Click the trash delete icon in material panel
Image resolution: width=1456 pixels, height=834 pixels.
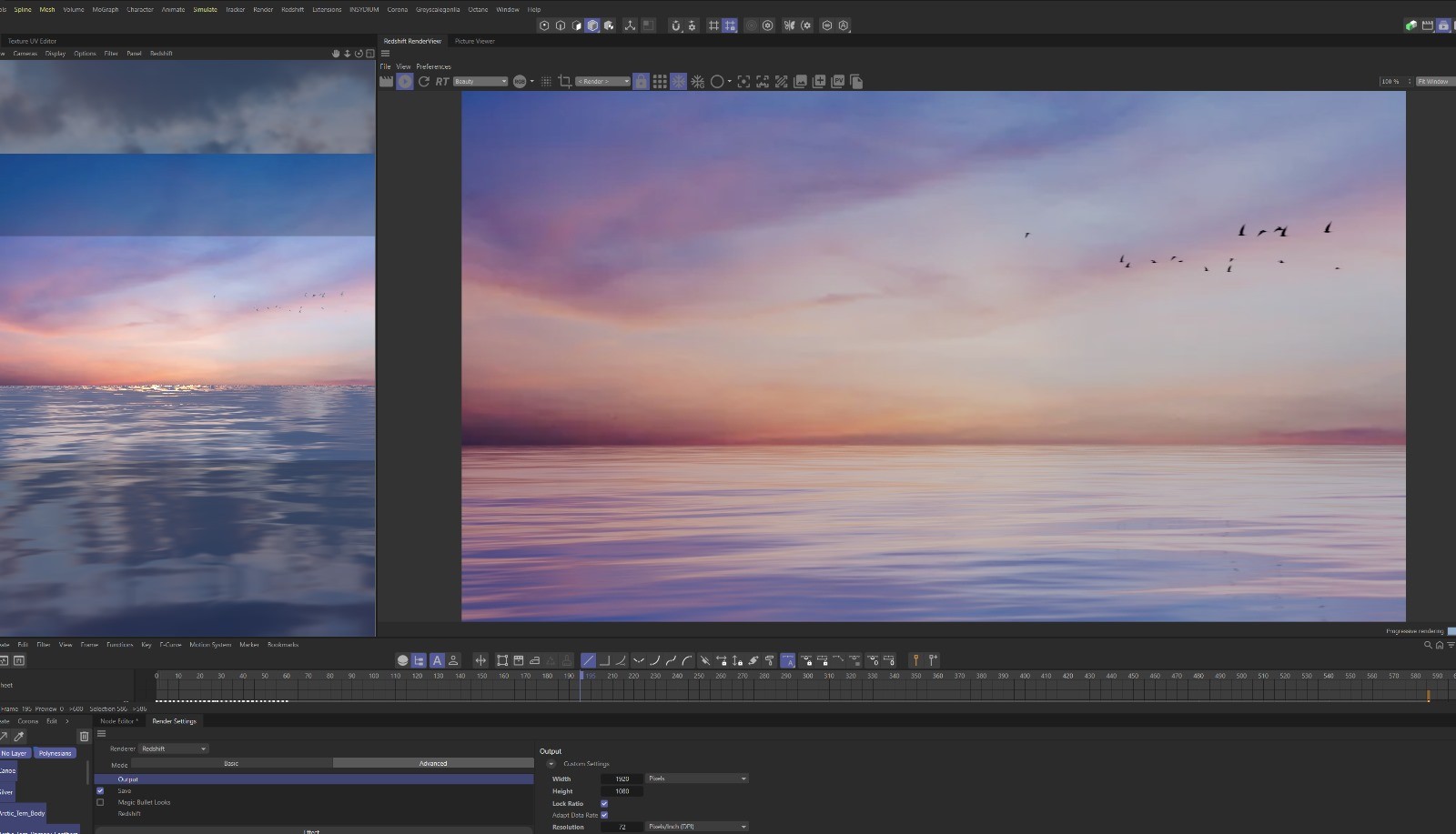point(85,736)
